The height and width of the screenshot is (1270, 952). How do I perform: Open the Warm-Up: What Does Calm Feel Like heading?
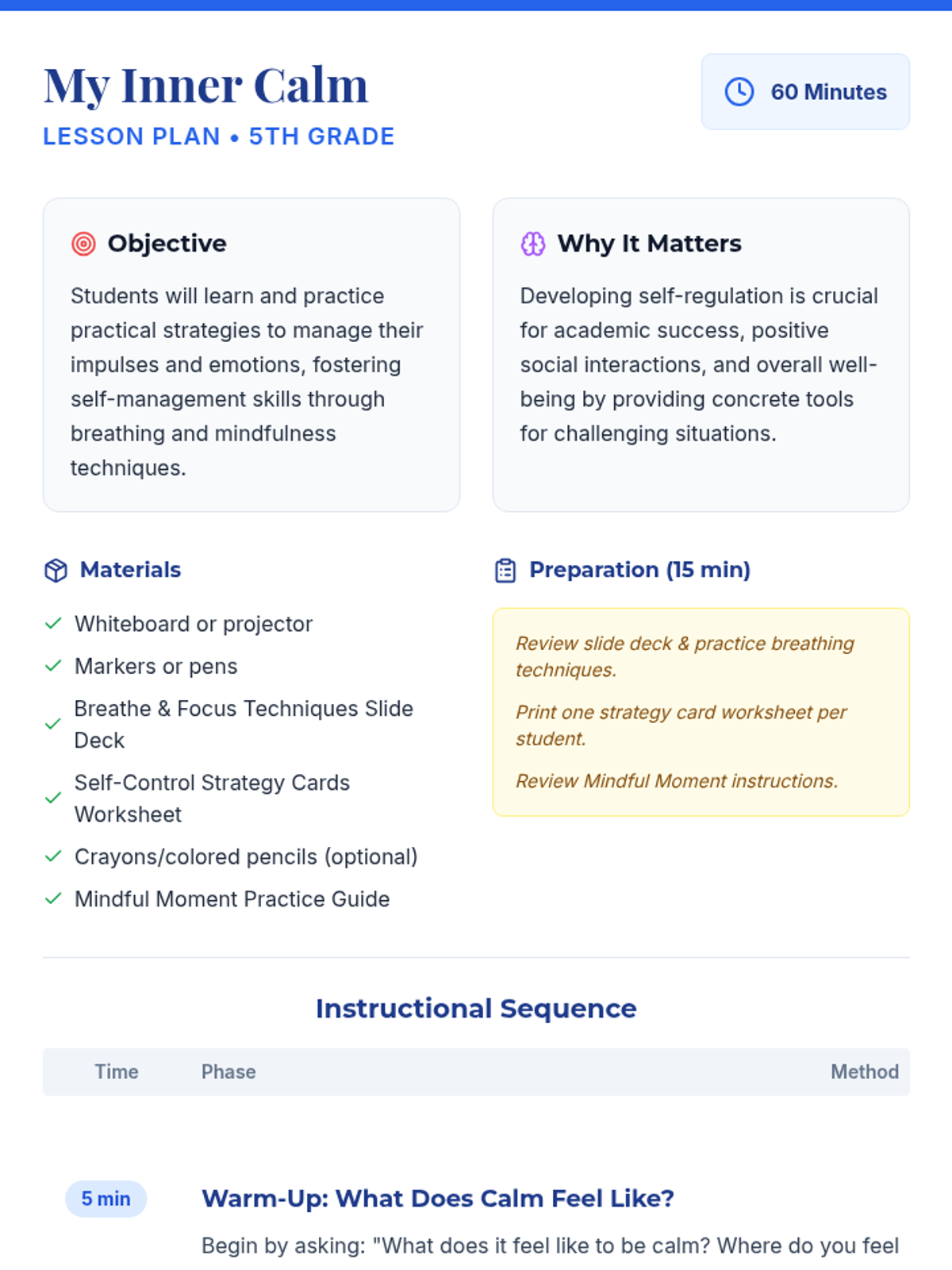437,1199
